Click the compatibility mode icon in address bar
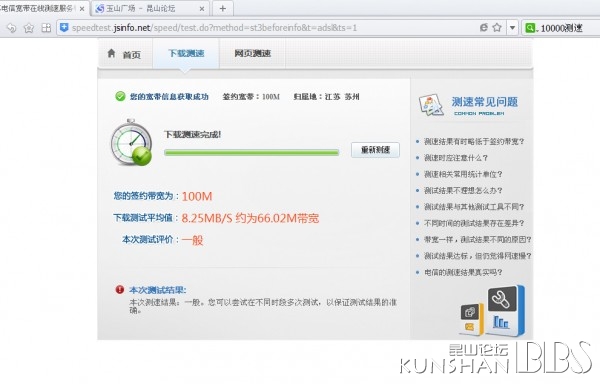600x384 pixels. 484,27
